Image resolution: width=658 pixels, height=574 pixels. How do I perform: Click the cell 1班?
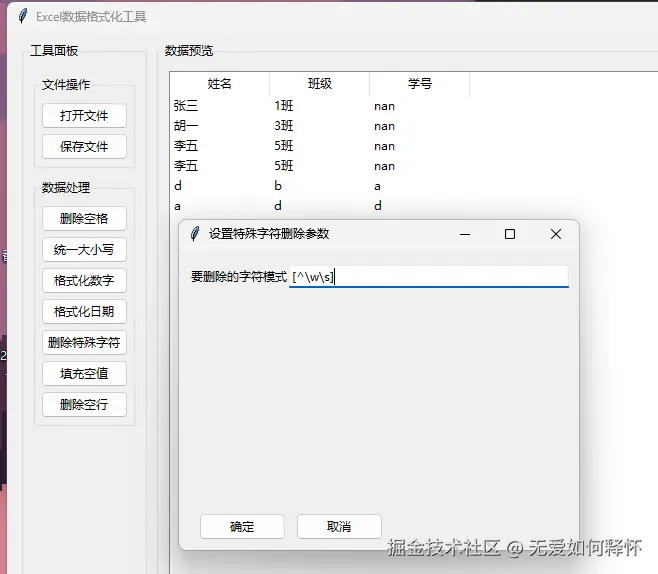284,106
